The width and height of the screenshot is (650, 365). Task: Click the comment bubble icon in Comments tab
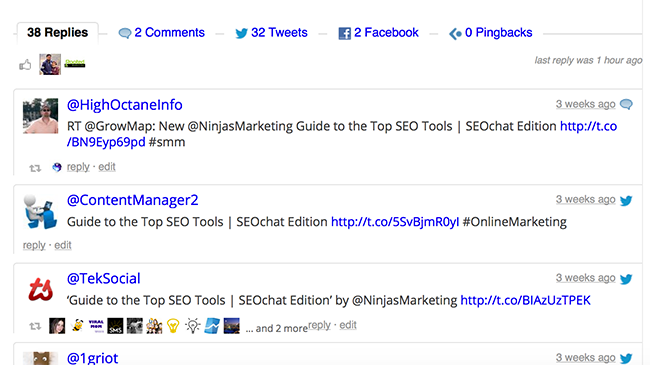click(125, 33)
